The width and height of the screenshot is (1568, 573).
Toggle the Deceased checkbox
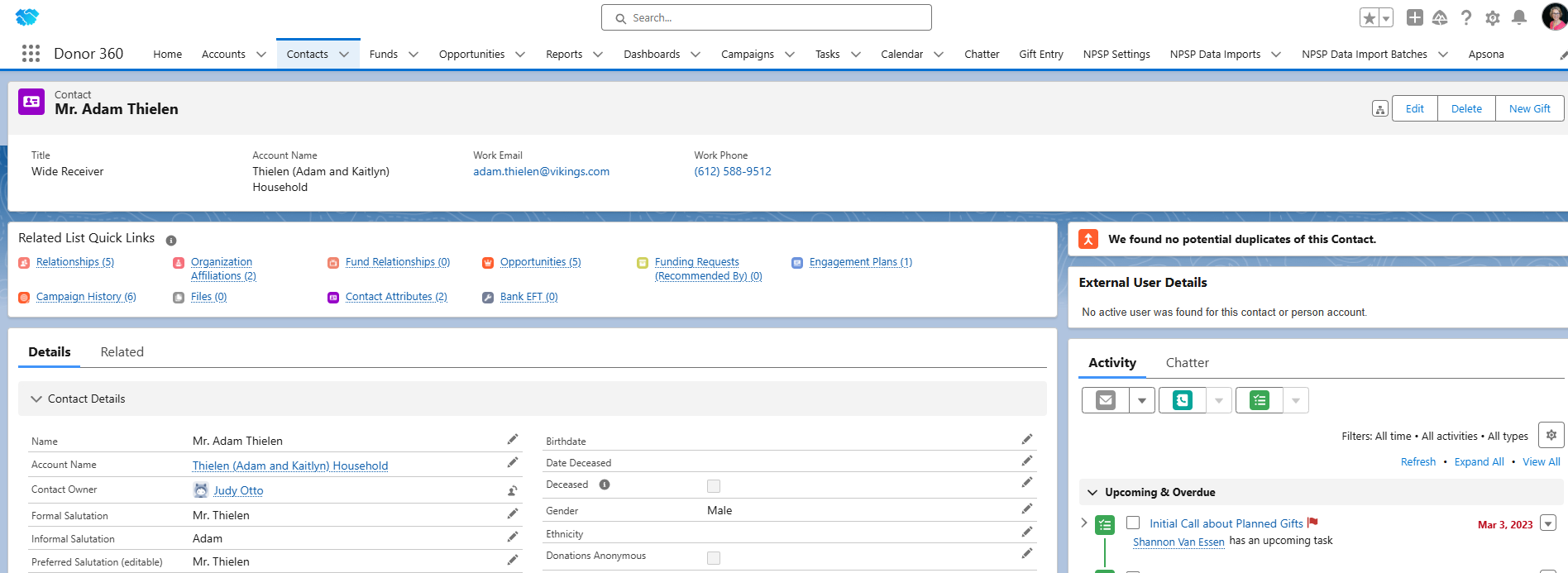point(714,486)
